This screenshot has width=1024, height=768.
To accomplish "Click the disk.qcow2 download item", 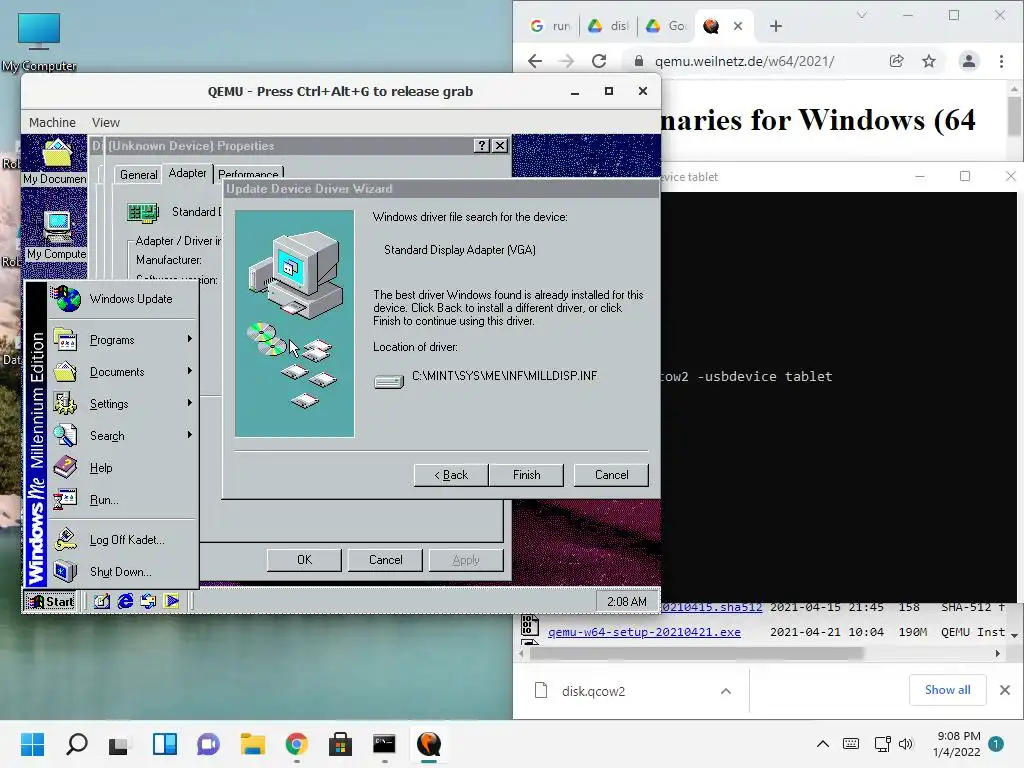I will pyautogui.click(x=593, y=691).
